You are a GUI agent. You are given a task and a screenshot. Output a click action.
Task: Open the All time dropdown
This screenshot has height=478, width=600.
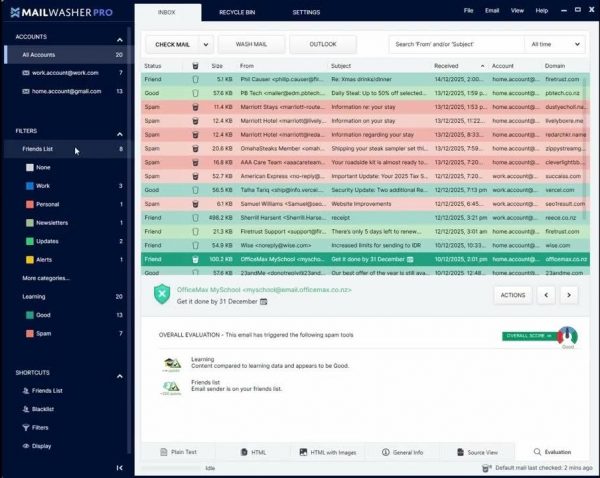click(555, 44)
